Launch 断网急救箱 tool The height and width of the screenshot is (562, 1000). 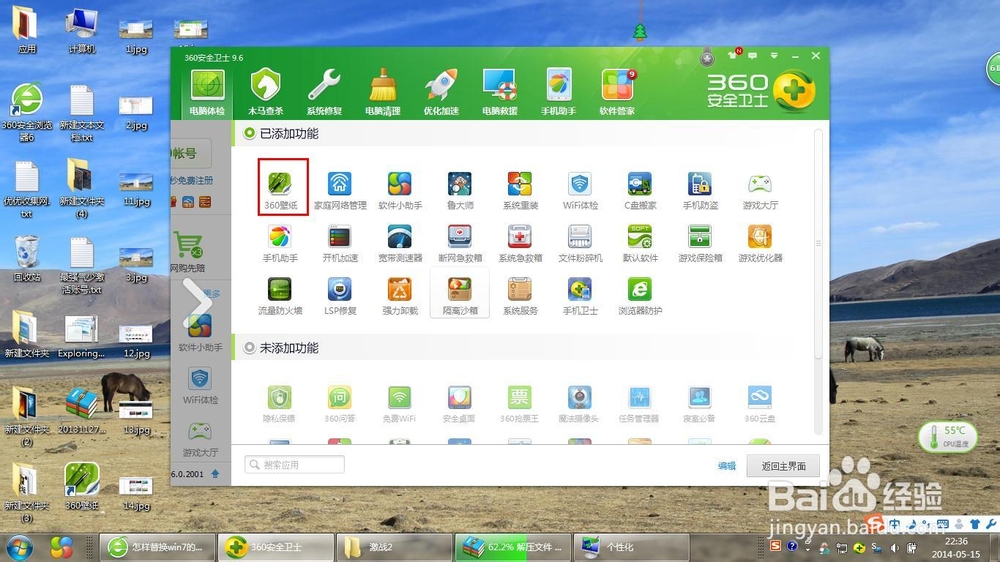460,243
